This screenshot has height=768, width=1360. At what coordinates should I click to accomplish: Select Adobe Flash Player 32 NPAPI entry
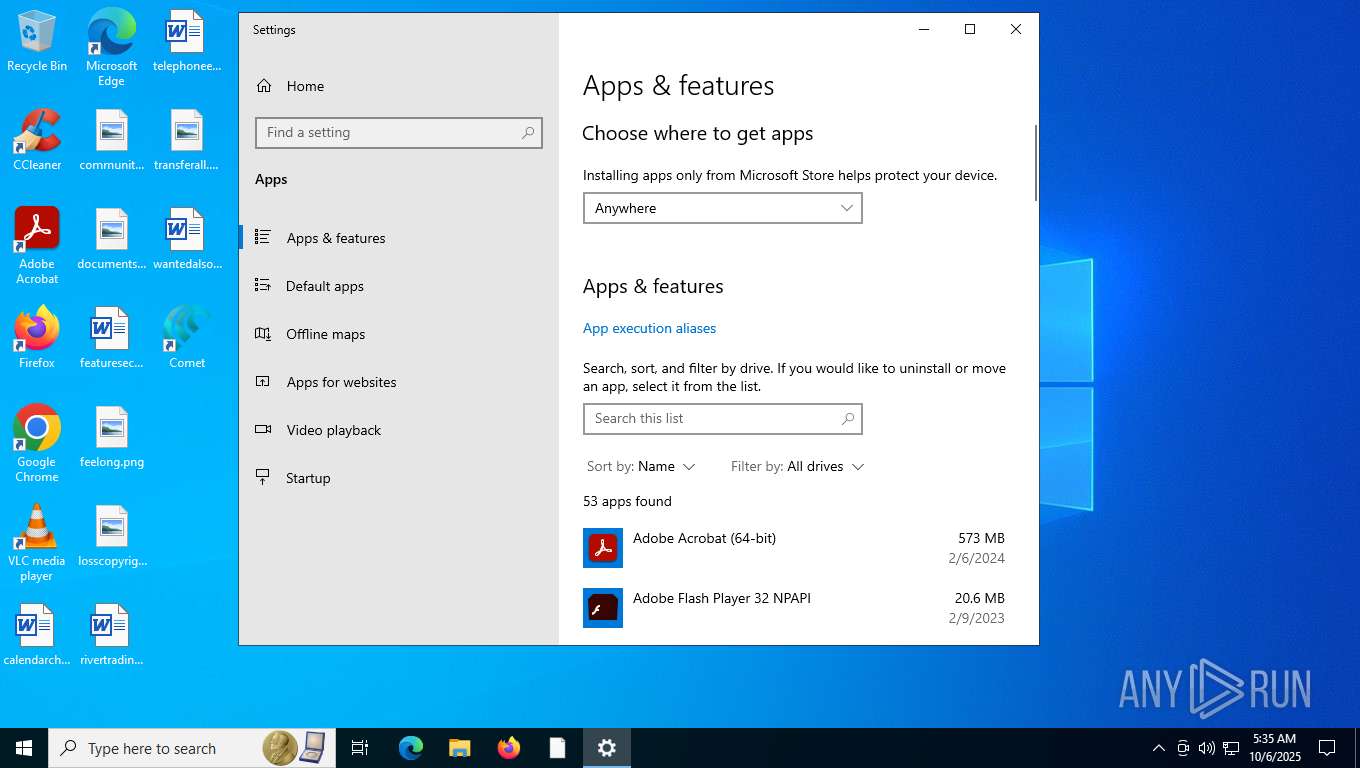point(794,608)
